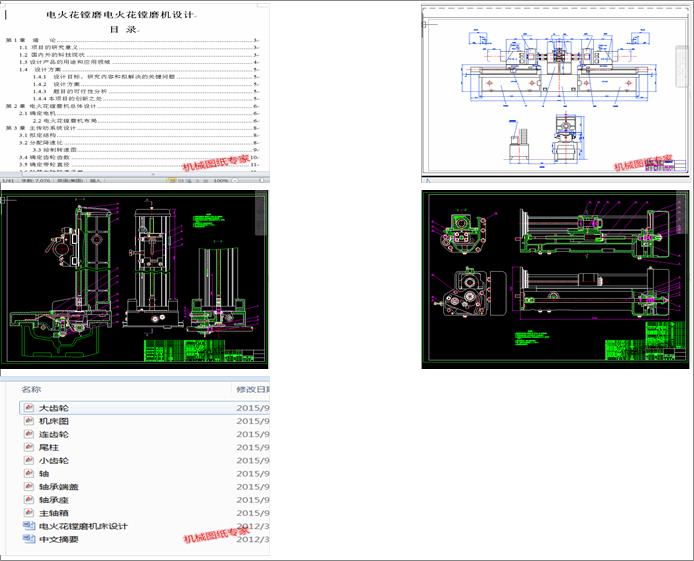Select the 大齿轮 CAD file icon
This screenshot has height=561, width=694.
point(29,407)
